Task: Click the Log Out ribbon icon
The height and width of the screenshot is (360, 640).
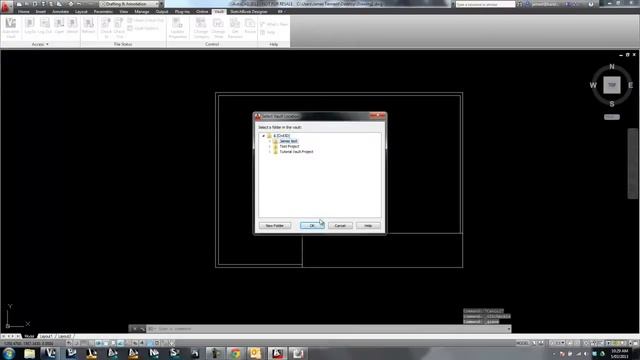Action: 45,26
